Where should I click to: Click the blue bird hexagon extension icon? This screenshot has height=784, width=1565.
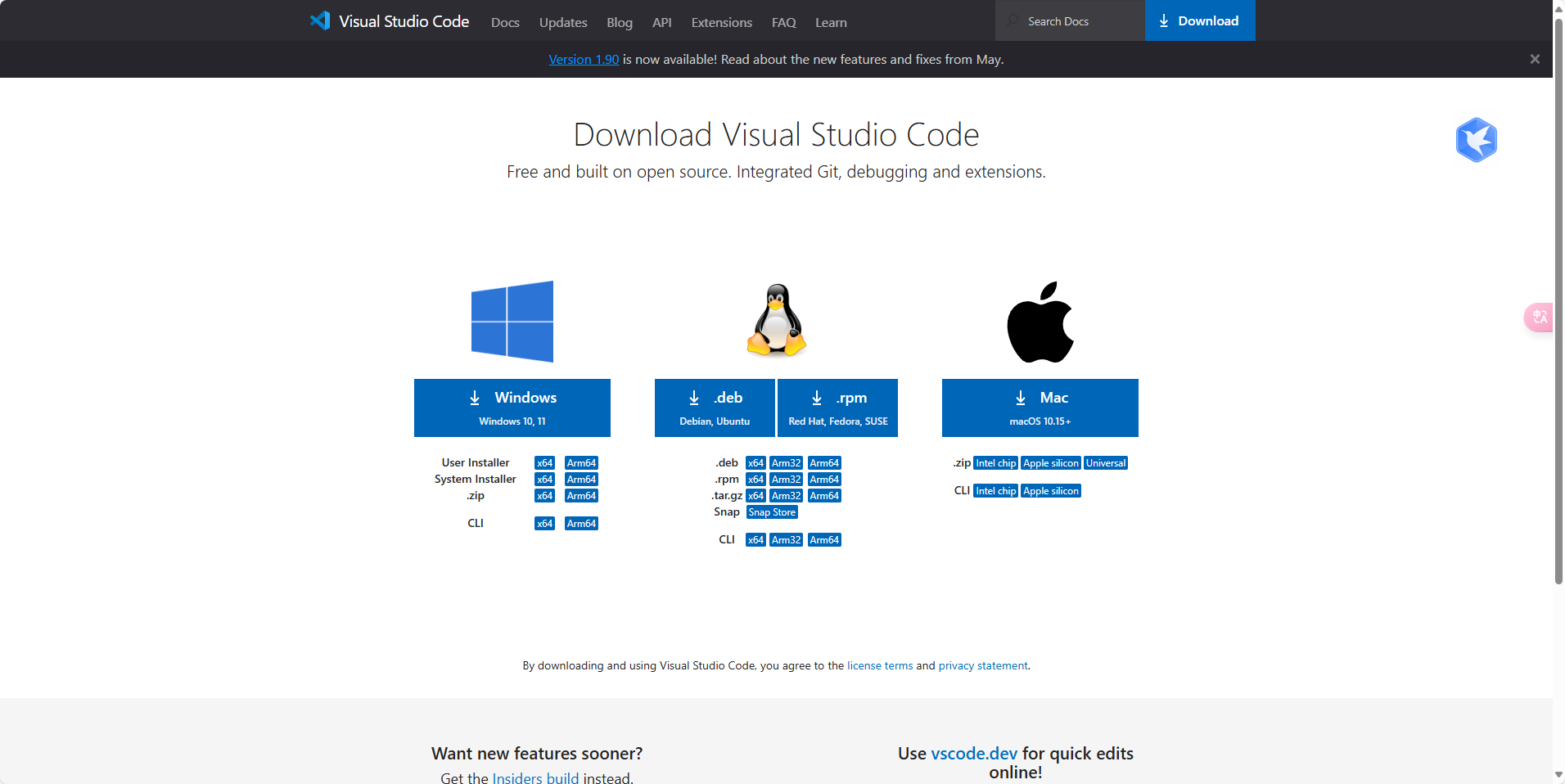coord(1477,140)
